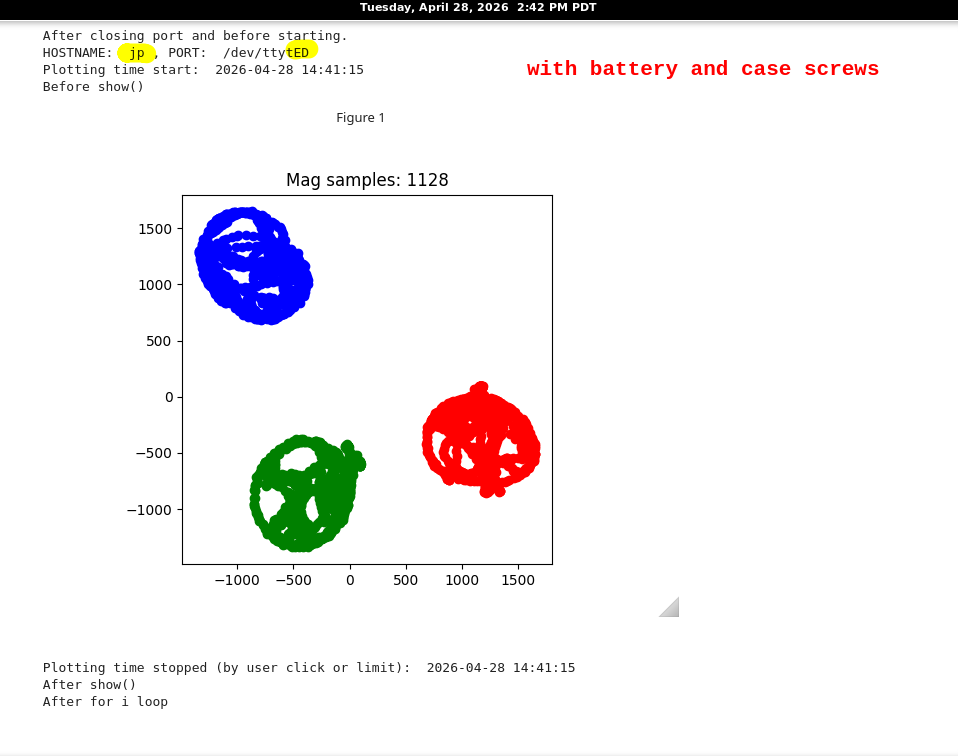Click the highlighted 'tED' port text

(x=299, y=52)
